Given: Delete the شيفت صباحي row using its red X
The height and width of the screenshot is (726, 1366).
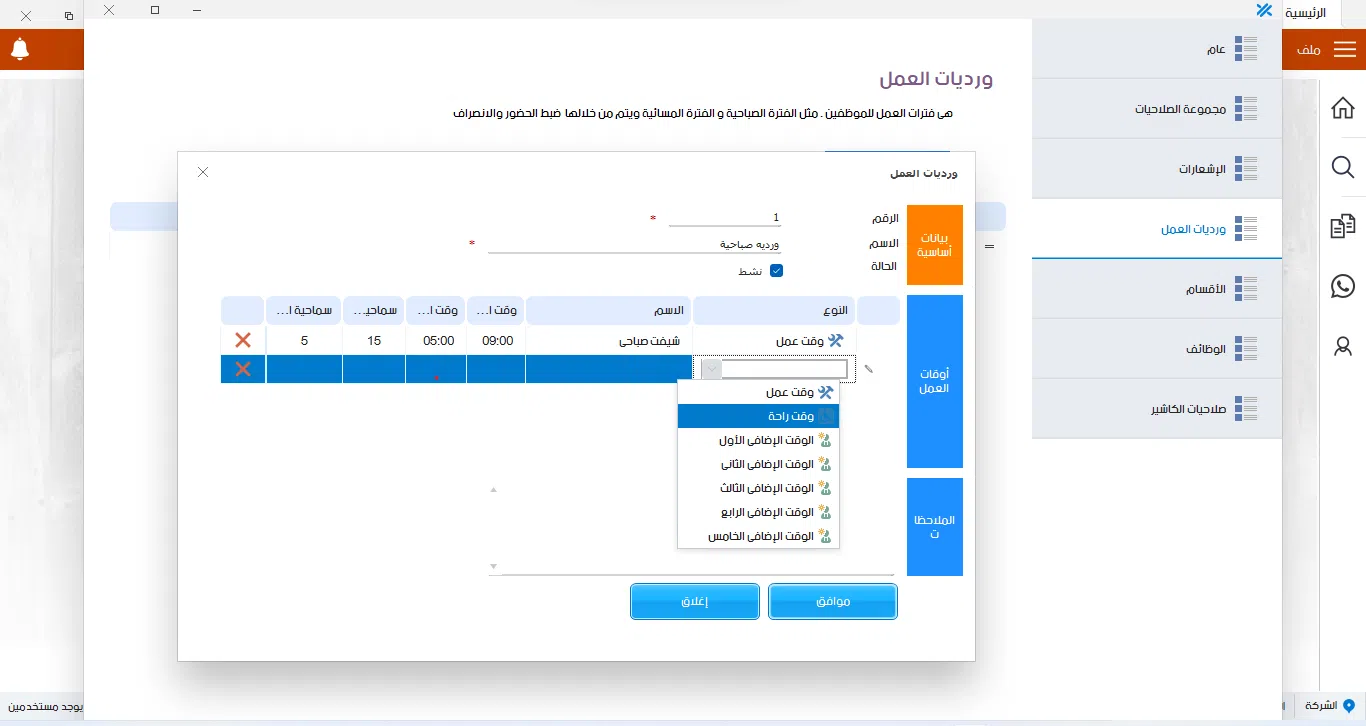Looking at the screenshot, I should point(242,340).
